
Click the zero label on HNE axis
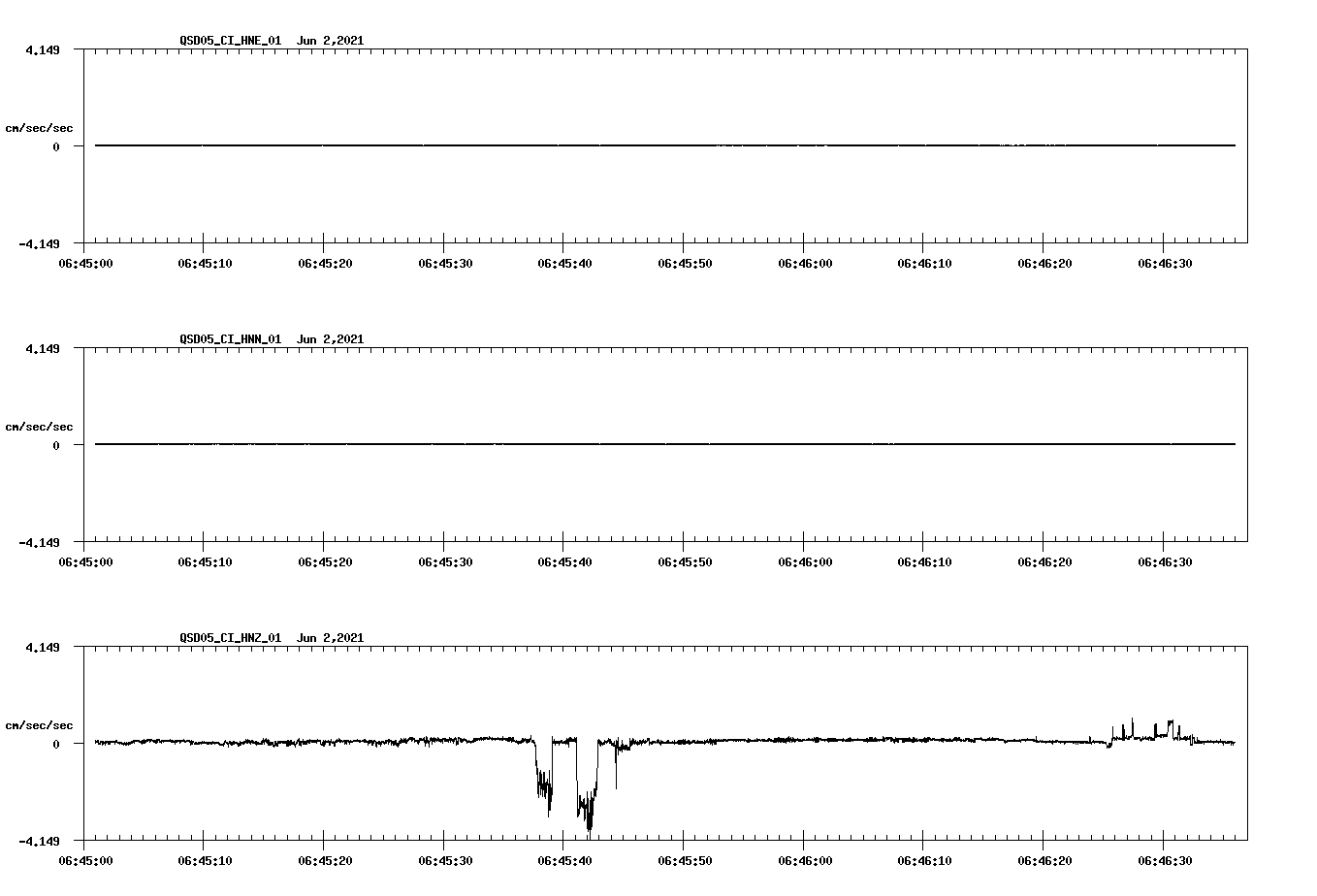56,147
